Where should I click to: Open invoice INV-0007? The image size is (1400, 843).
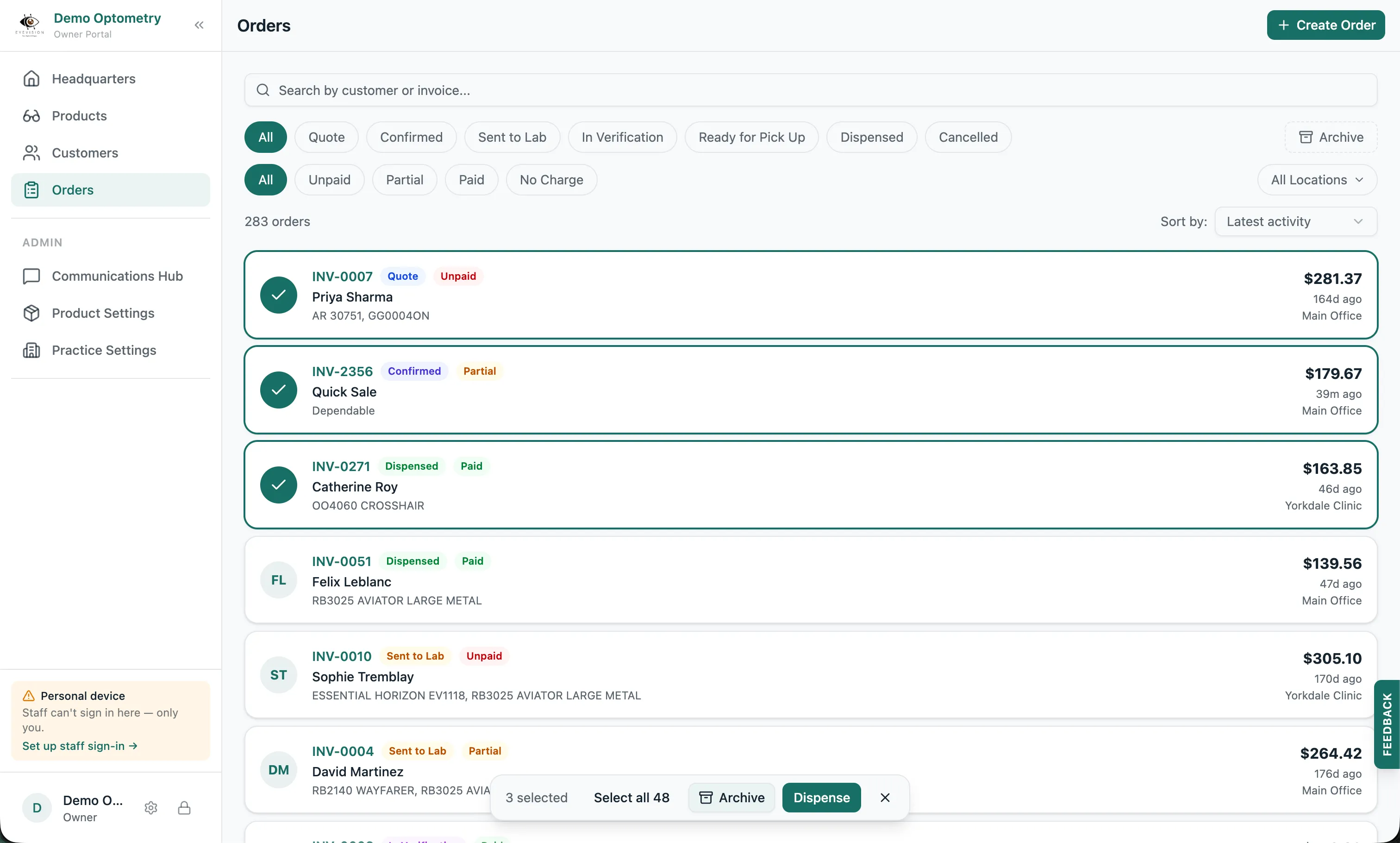tap(342, 277)
